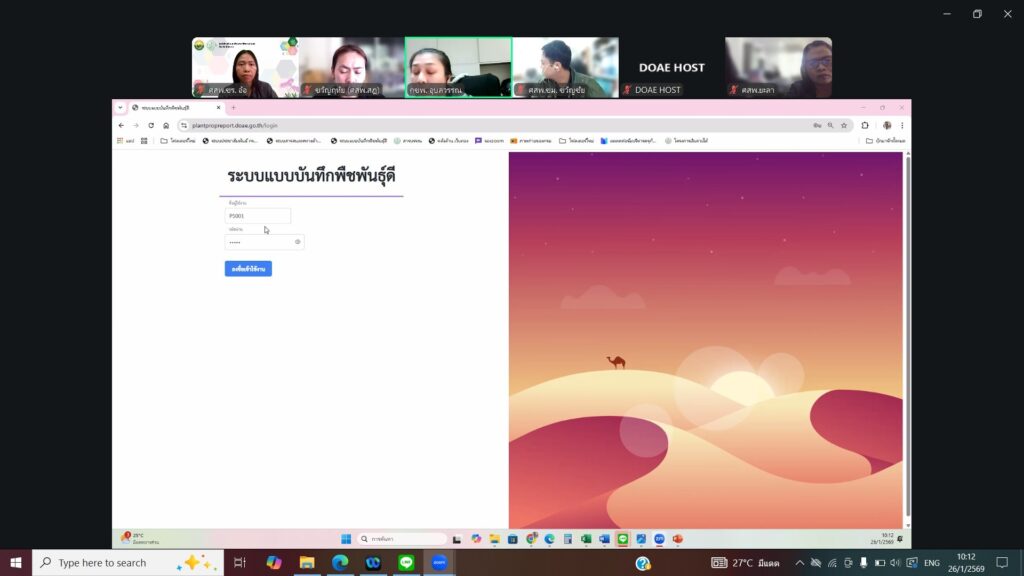Click the Windows Start button
The image size is (1024, 576).
[x=15, y=563]
